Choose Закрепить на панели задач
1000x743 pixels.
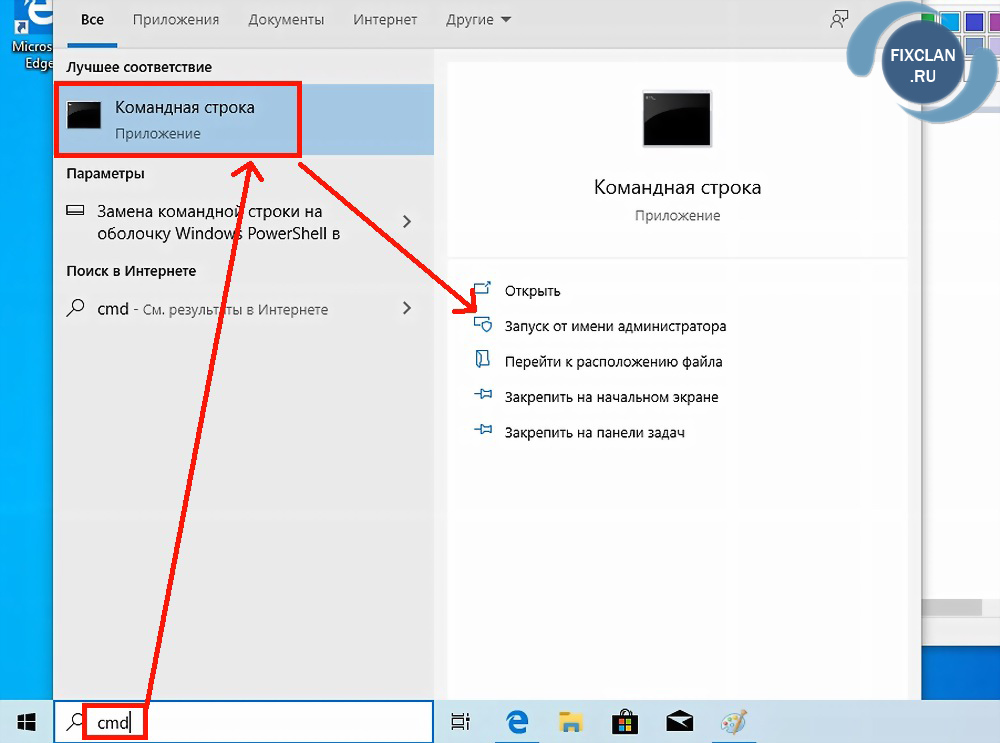[594, 432]
